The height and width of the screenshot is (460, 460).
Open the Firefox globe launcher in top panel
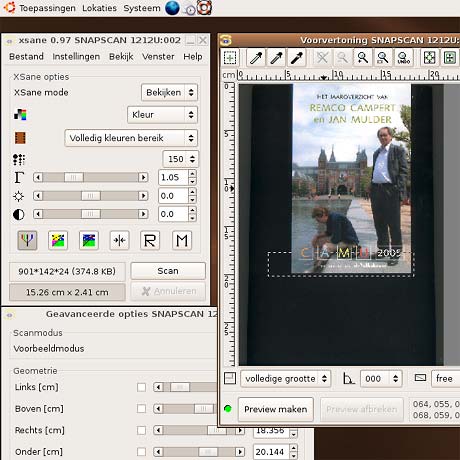tap(172, 8)
